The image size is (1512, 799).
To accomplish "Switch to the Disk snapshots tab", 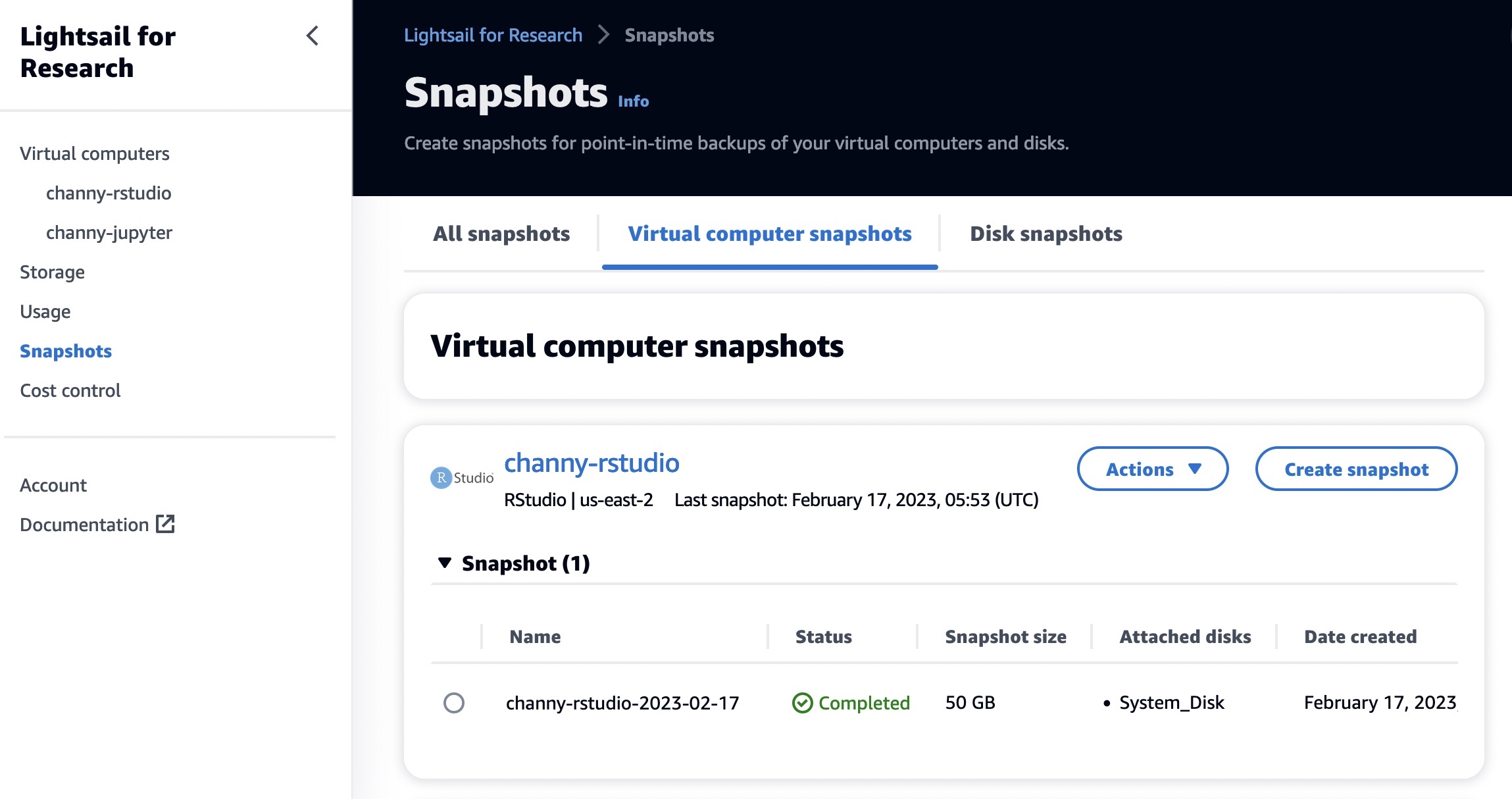I will point(1046,234).
